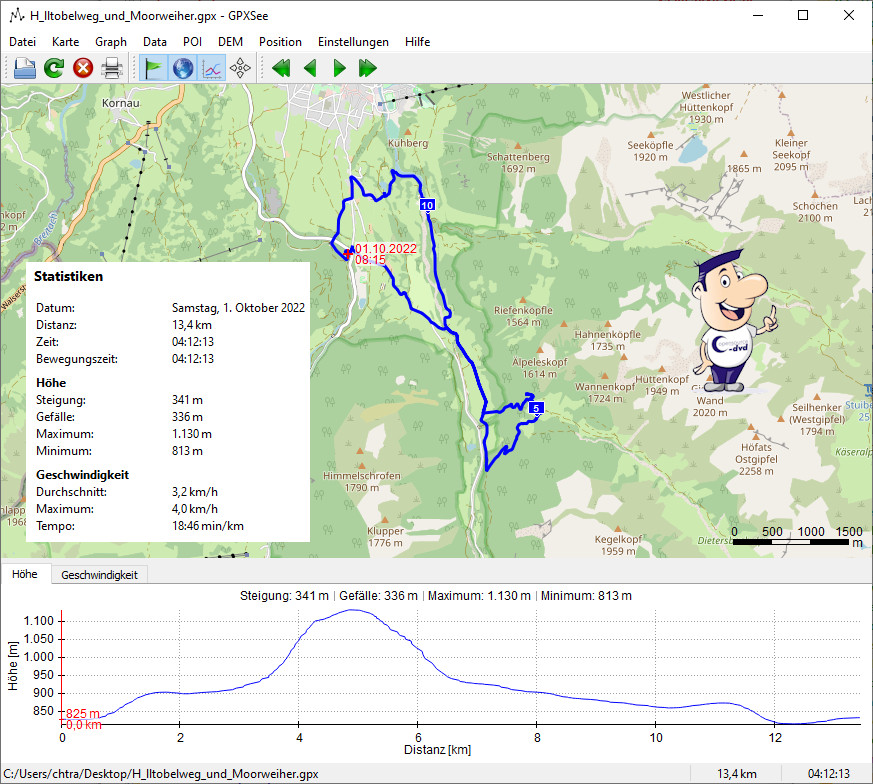Toggle POI display flag icon
Screen dimensions: 873x784
154,68
